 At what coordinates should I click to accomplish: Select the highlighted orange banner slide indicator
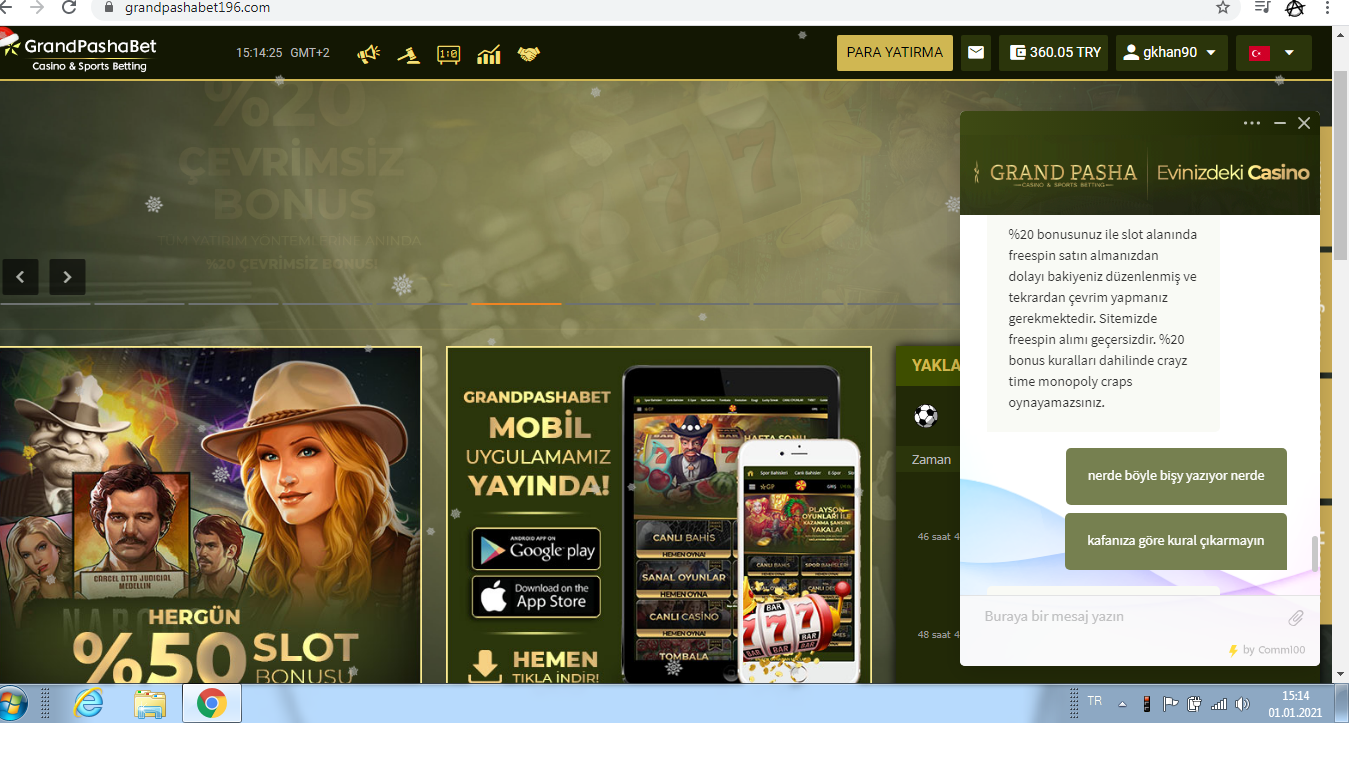(x=516, y=303)
